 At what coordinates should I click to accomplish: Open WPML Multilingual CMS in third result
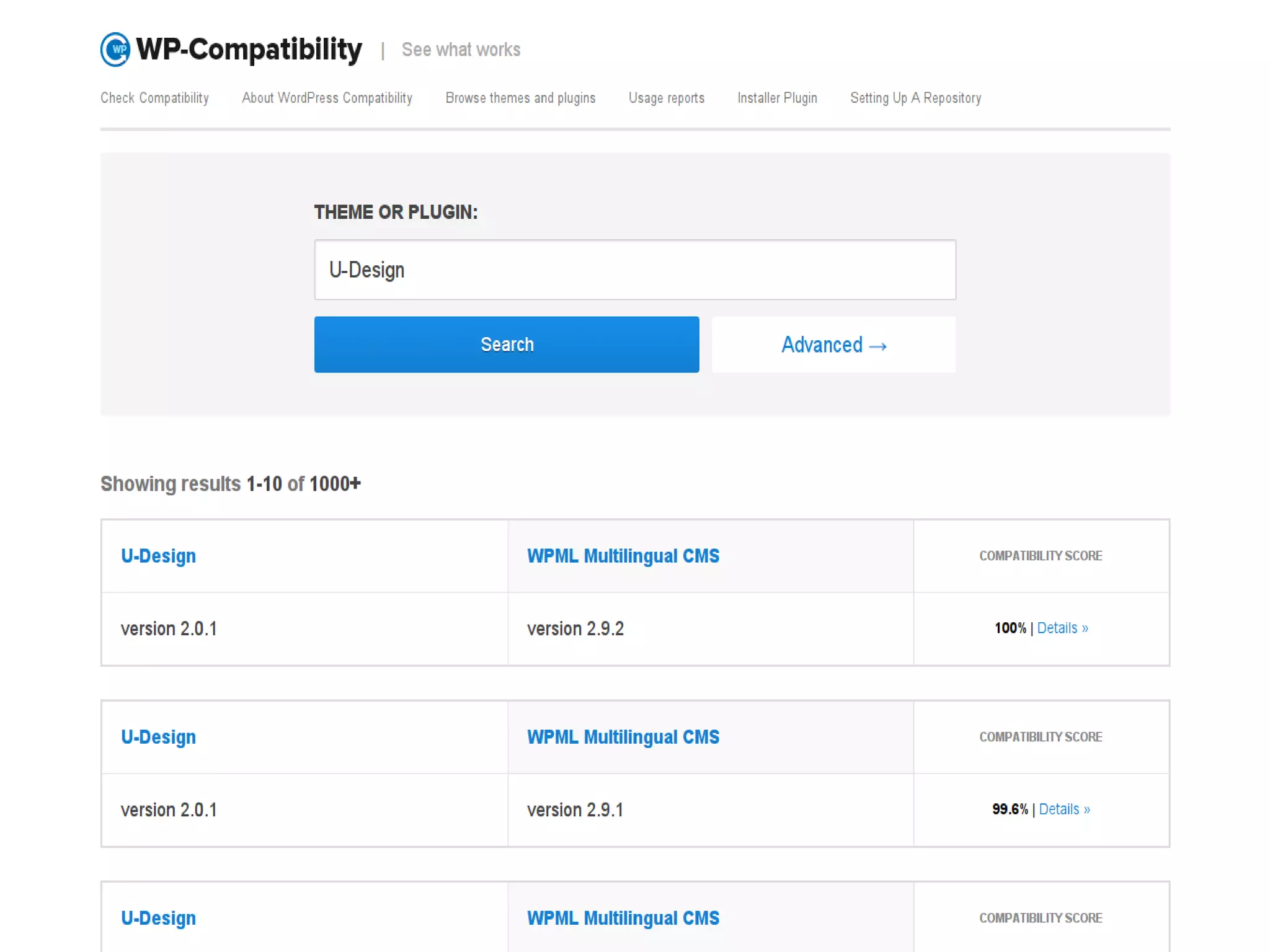click(623, 918)
